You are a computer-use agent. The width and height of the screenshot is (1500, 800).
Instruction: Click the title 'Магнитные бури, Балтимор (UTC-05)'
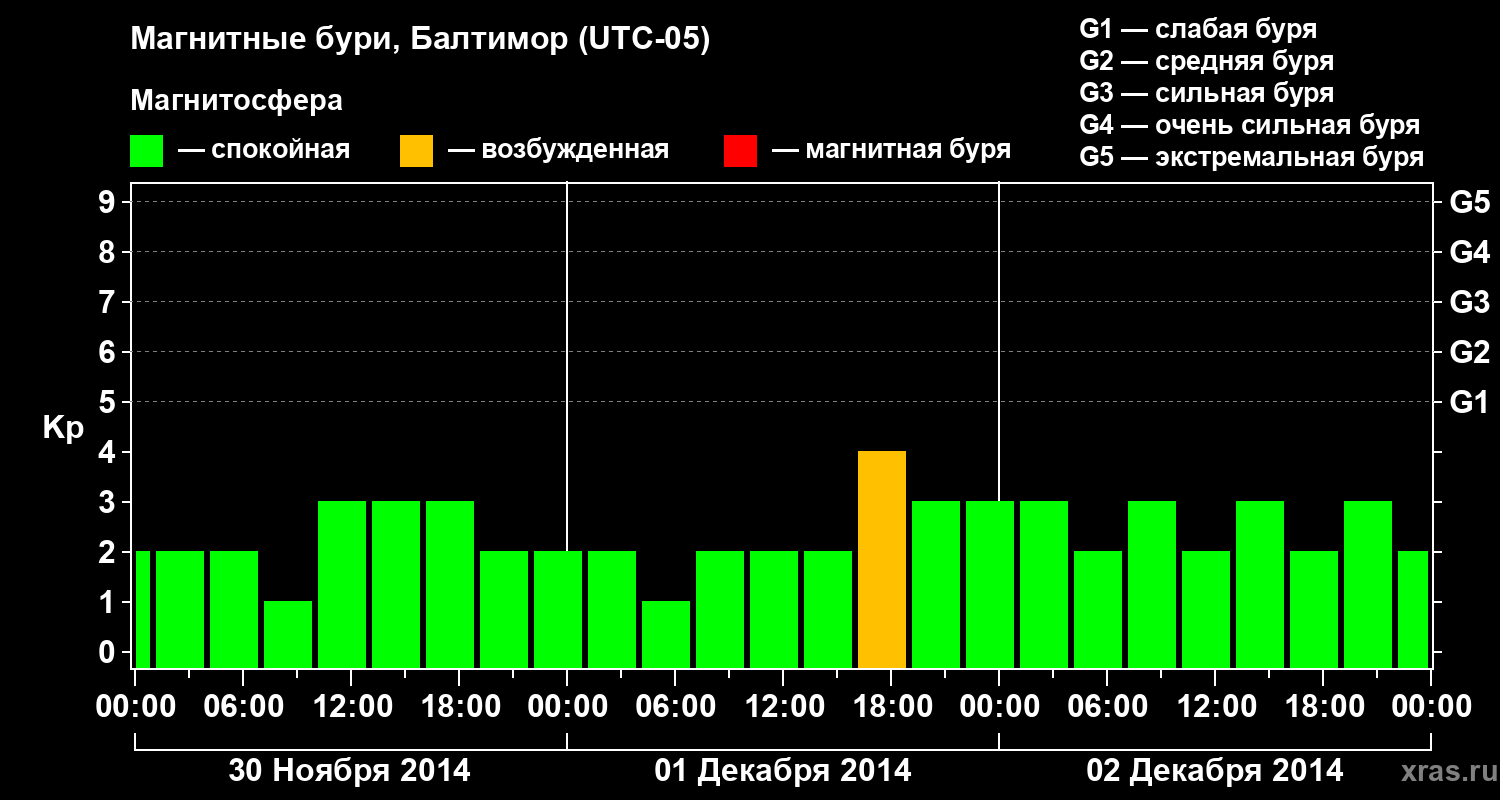click(x=420, y=41)
